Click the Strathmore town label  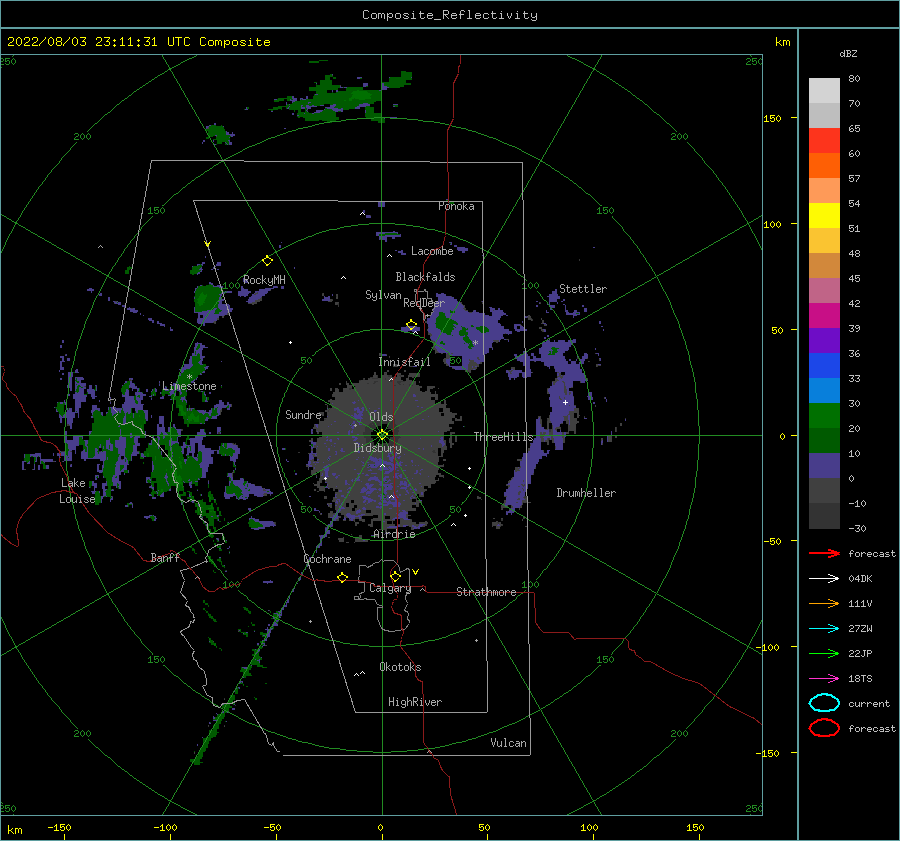click(x=486, y=592)
